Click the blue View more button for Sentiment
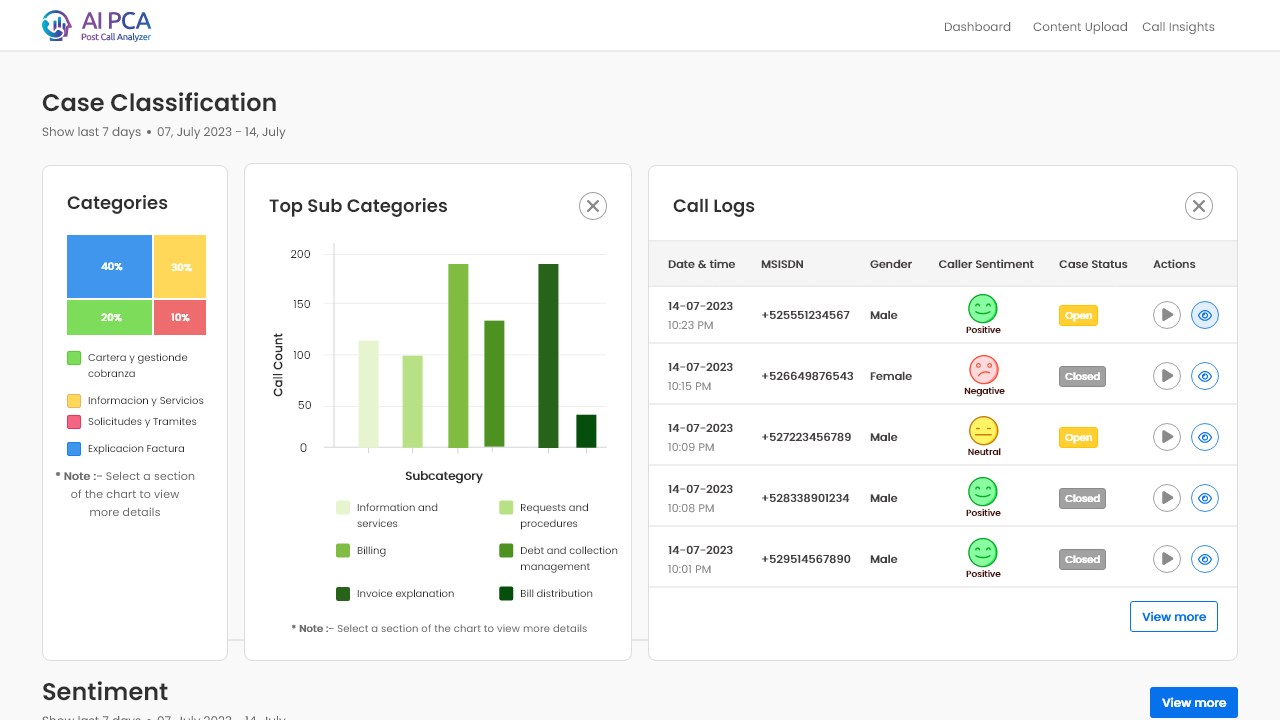The image size is (1280, 720). [1194, 702]
